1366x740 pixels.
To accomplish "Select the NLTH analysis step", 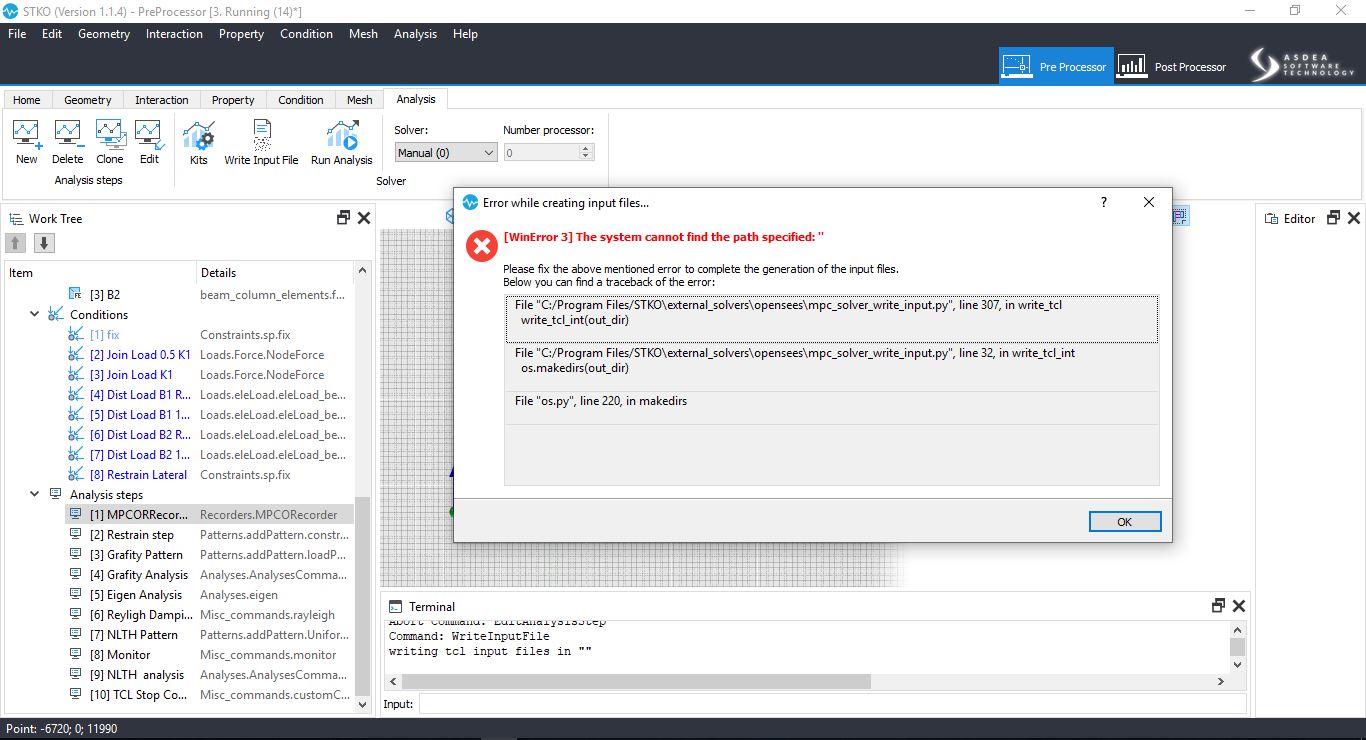I will [x=210, y=674].
